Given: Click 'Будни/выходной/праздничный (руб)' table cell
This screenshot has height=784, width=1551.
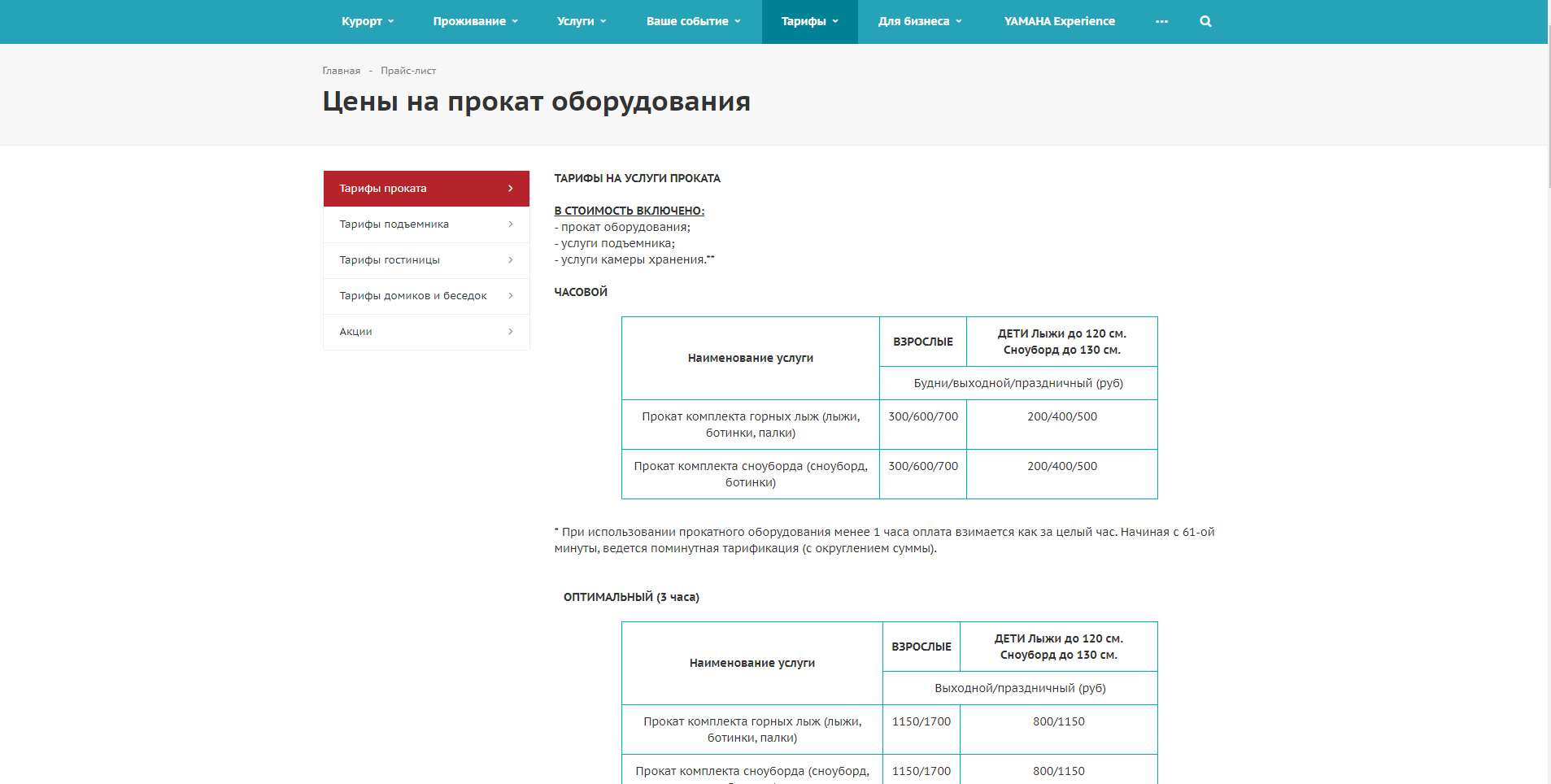Looking at the screenshot, I should pos(1018,383).
